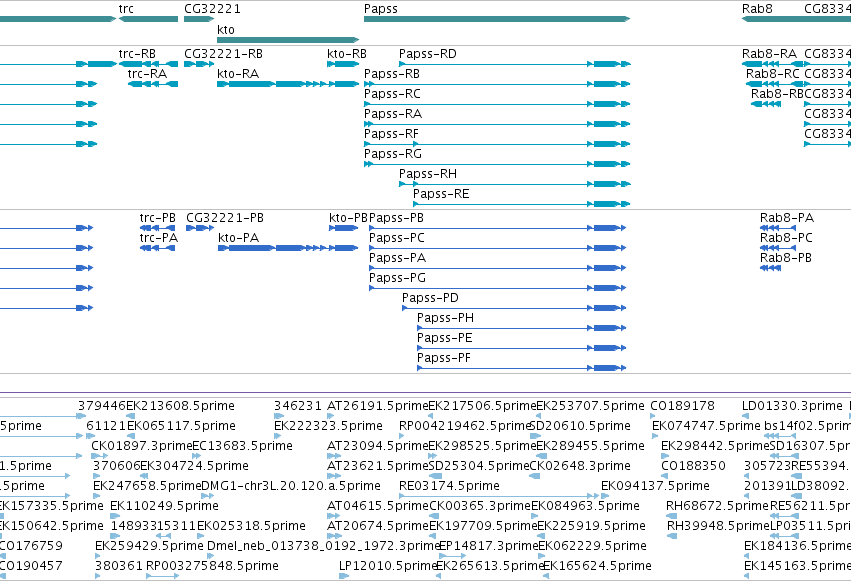Screen dimensions: 851x581
Task: Click the CO189178 EST label
Action: coord(682,406)
